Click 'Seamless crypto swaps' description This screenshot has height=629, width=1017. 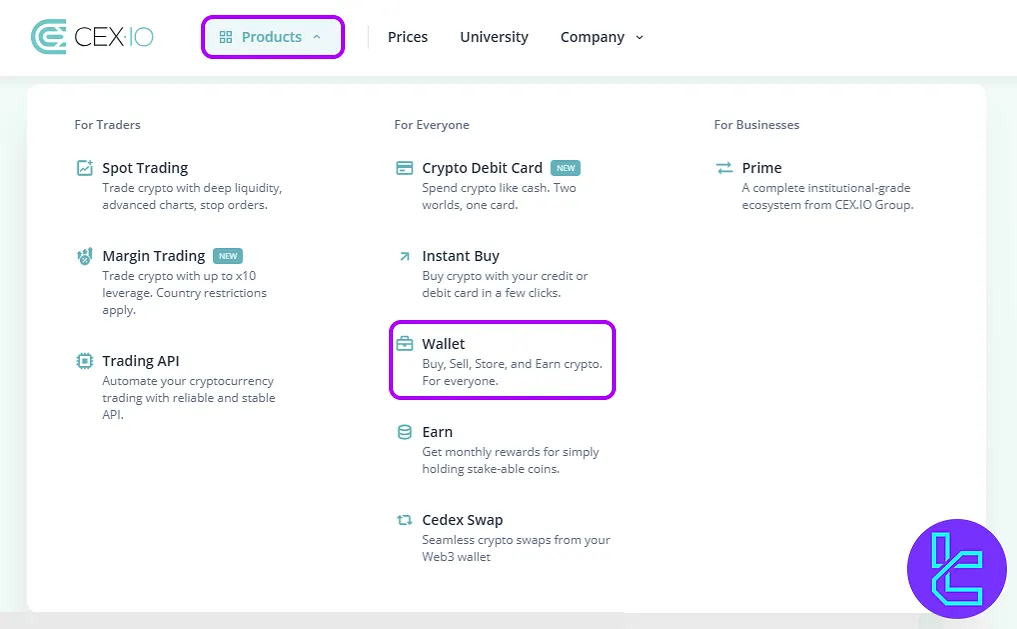pos(516,548)
